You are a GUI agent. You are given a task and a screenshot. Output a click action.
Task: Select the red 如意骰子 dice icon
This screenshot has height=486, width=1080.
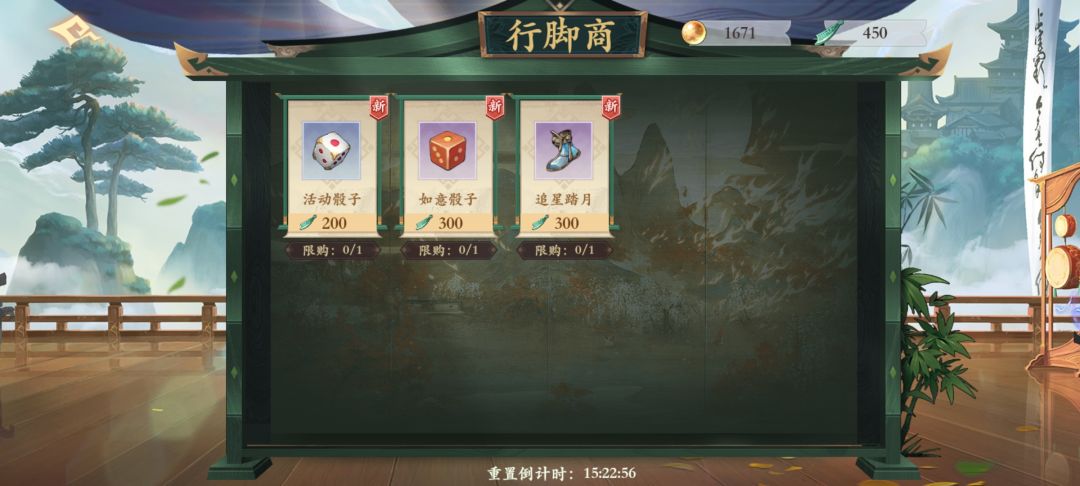(x=448, y=151)
